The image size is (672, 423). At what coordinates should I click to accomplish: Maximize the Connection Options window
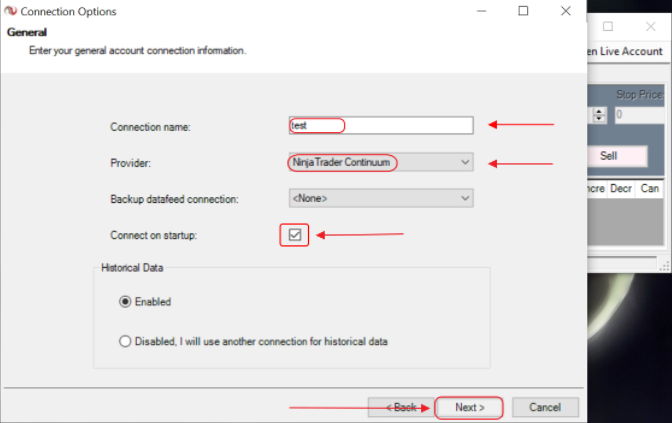point(523,12)
